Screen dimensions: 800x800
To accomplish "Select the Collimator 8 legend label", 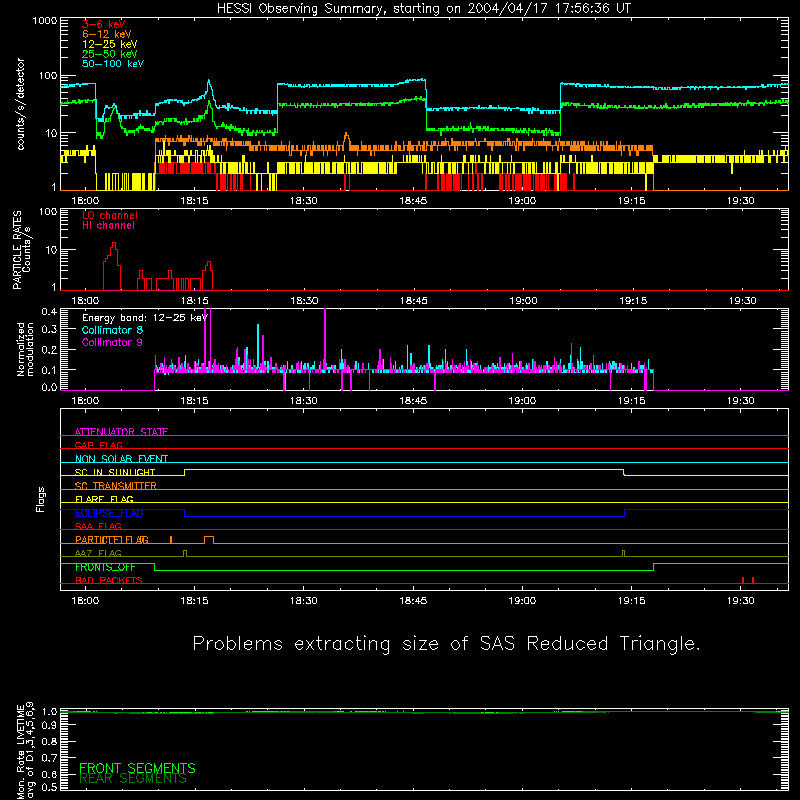I will (112, 330).
